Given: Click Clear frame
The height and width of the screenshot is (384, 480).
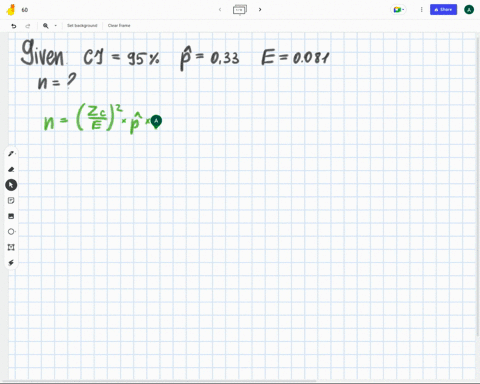Looking at the screenshot, I should point(119,26).
